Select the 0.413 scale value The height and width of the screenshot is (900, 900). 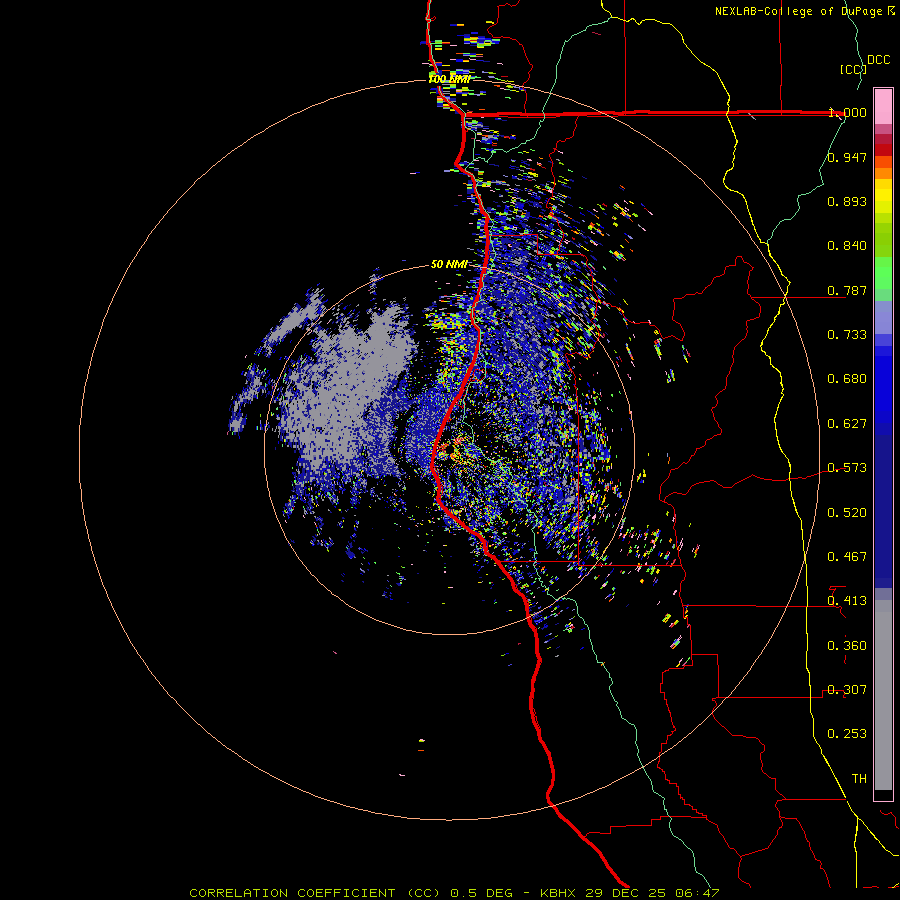pos(847,601)
